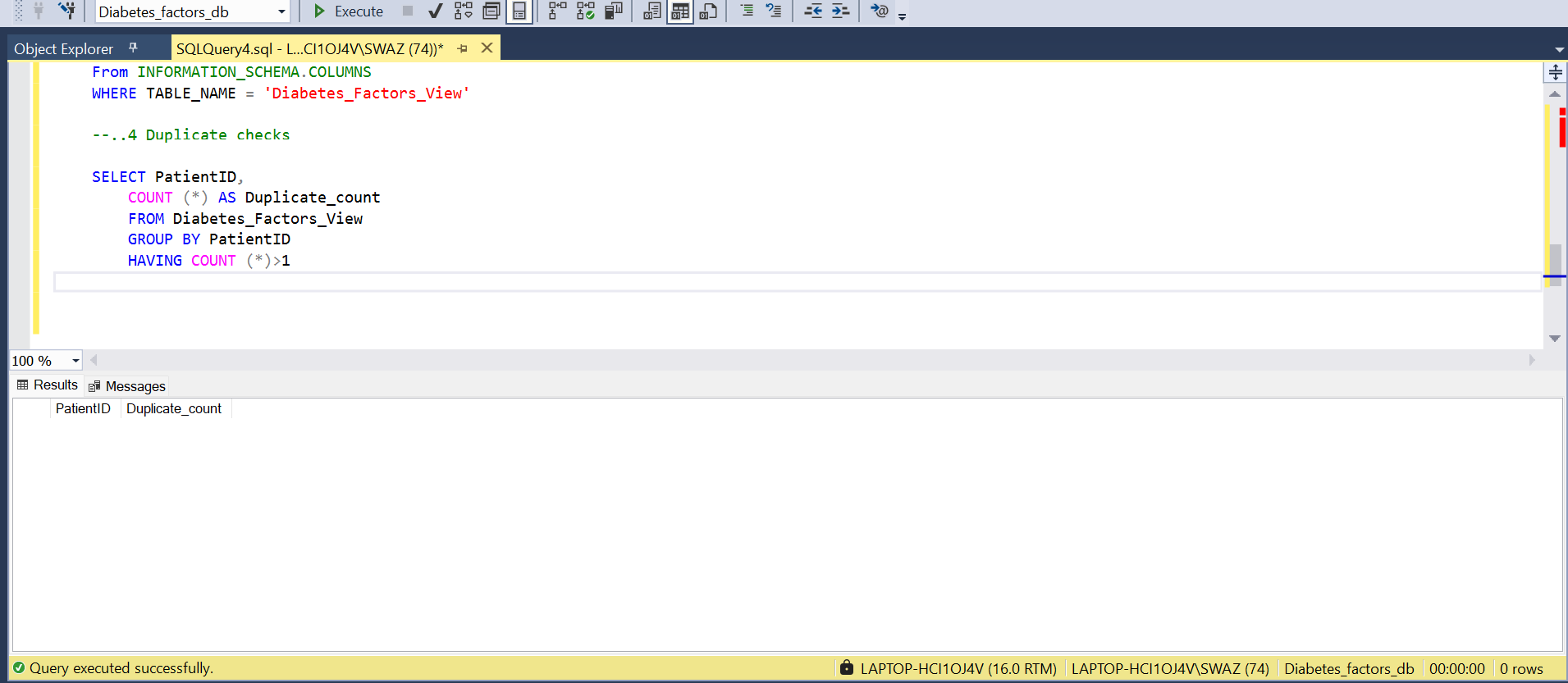
Task: Click the Change Connection icon
Action: pos(66,11)
